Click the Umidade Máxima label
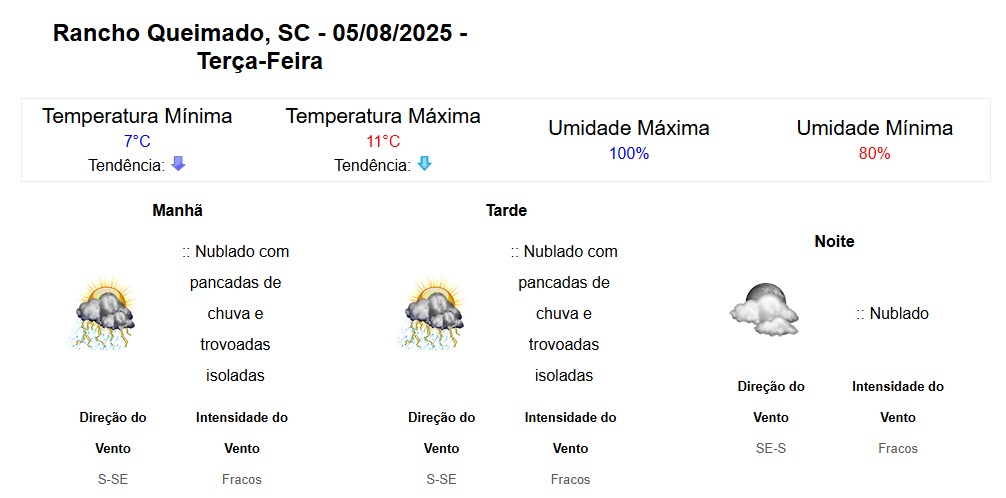 pos(629,128)
